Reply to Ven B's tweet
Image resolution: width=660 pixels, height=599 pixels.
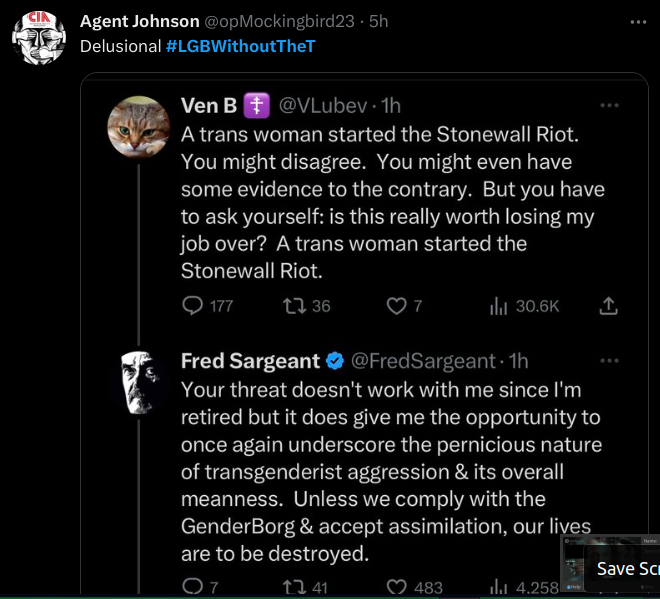(193, 306)
